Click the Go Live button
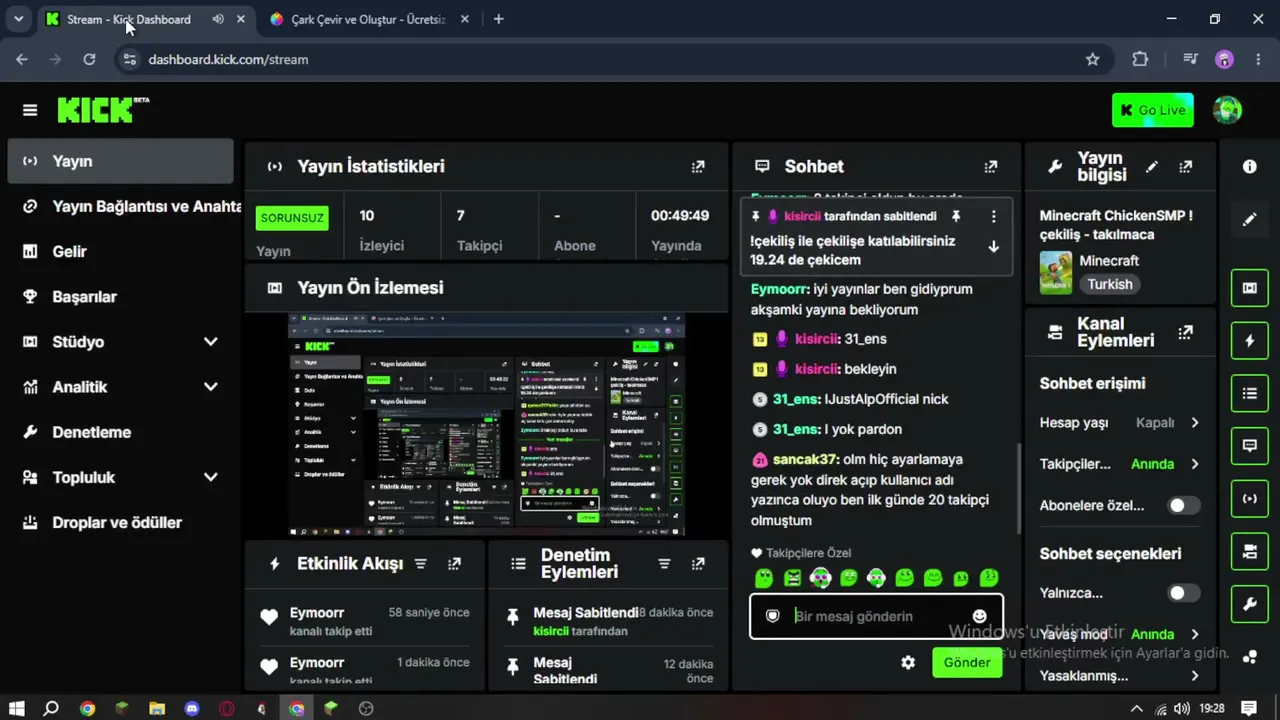Viewport: 1280px width, 720px height. click(x=1152, y=110)
